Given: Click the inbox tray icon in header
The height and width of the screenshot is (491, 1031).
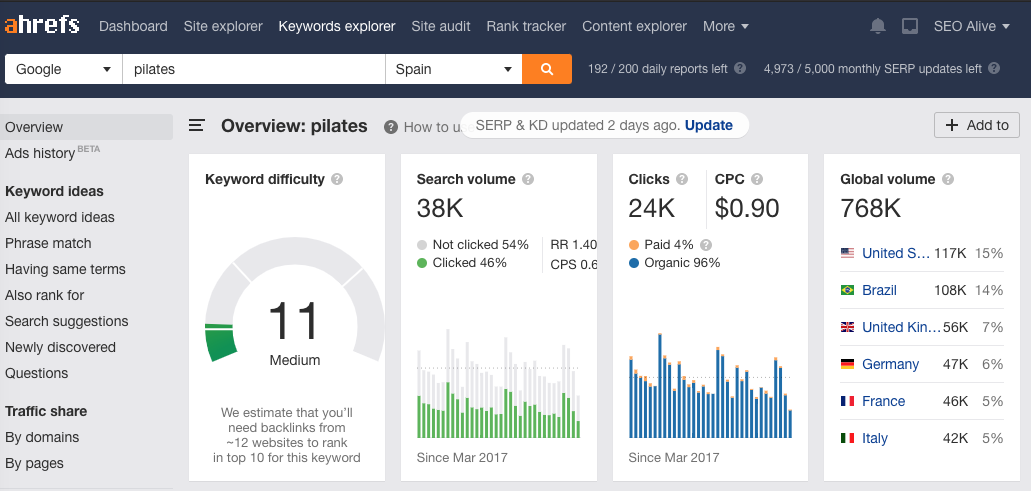Looking at the screenshot, I should (x=909, y=27).
